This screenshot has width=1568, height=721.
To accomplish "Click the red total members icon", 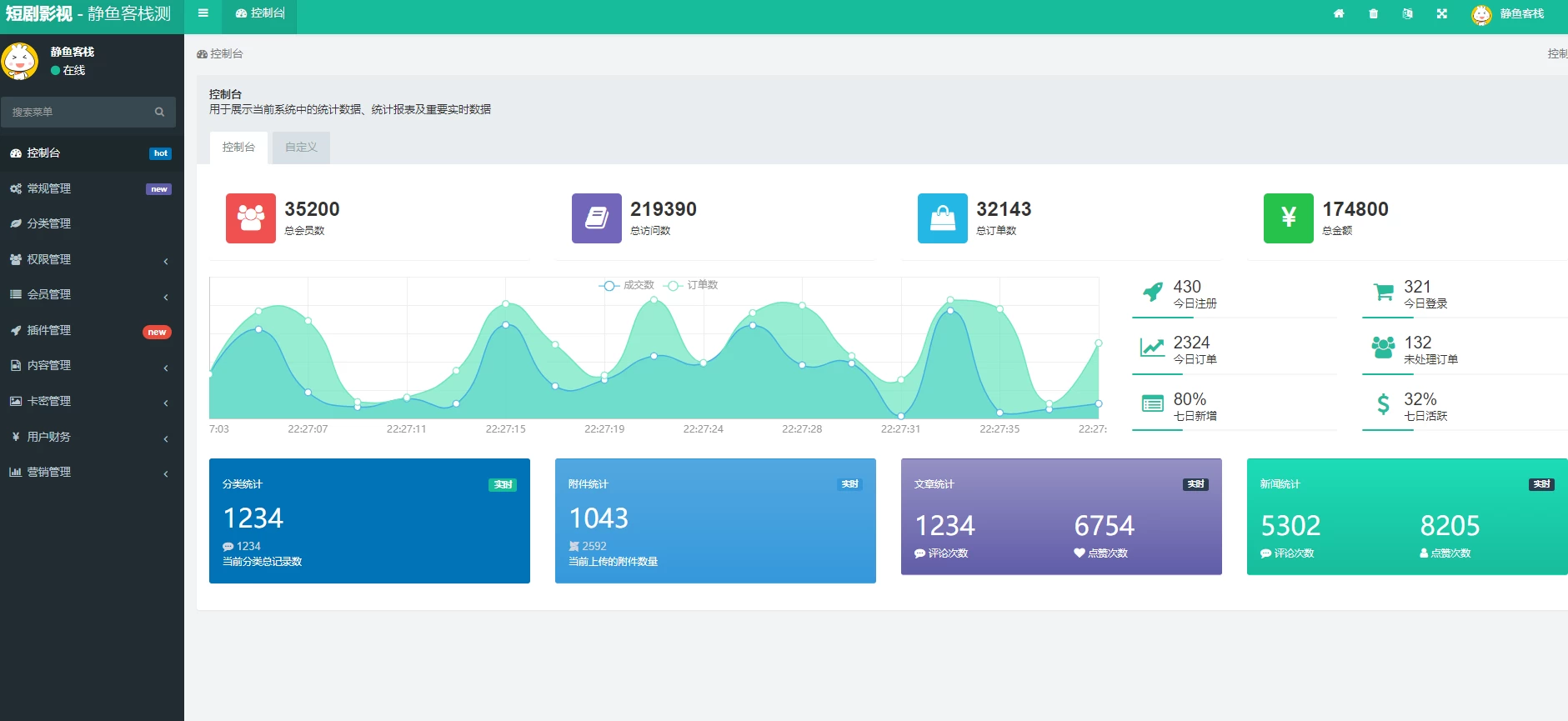I will [250, 218].
